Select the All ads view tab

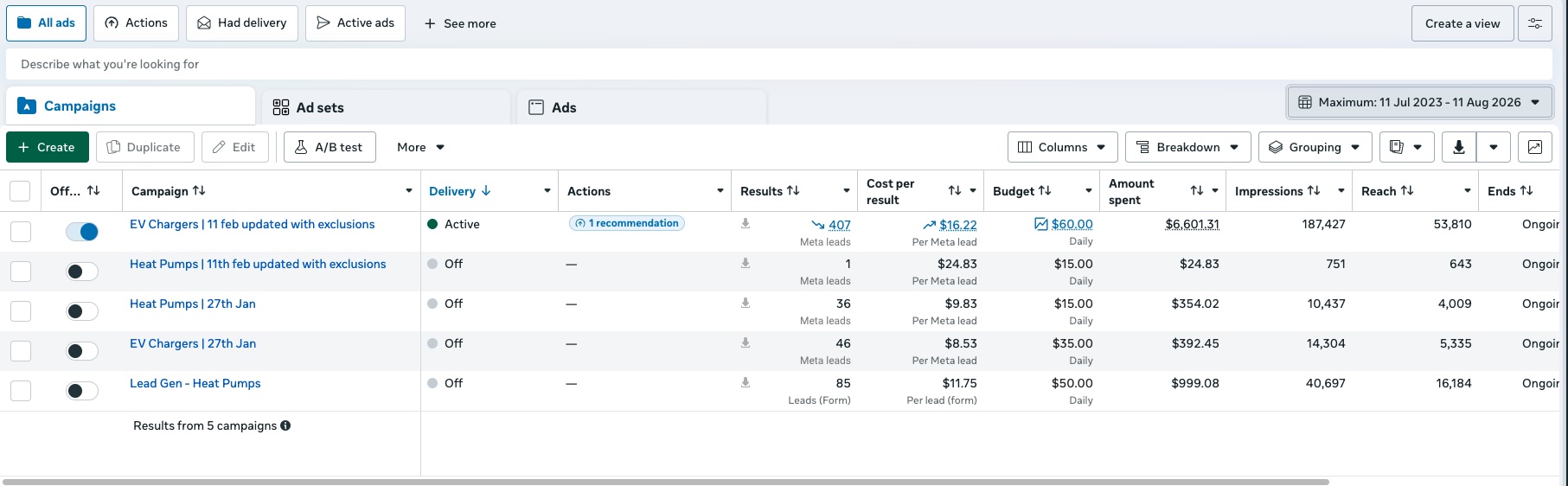46,23
